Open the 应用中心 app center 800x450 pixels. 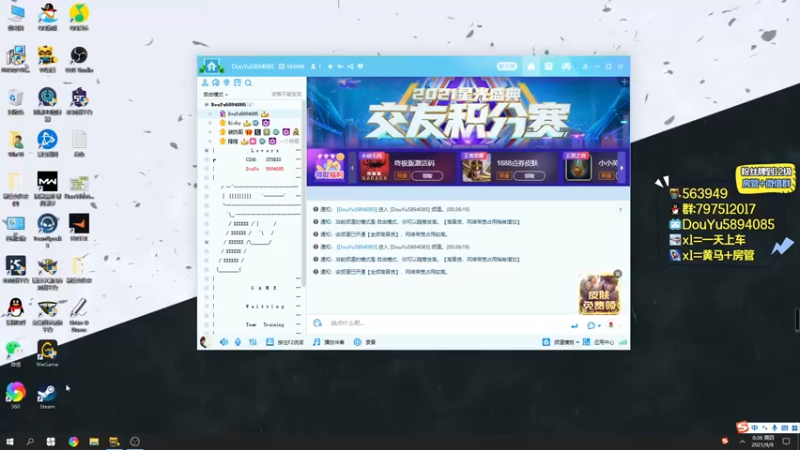coord(598,342)
